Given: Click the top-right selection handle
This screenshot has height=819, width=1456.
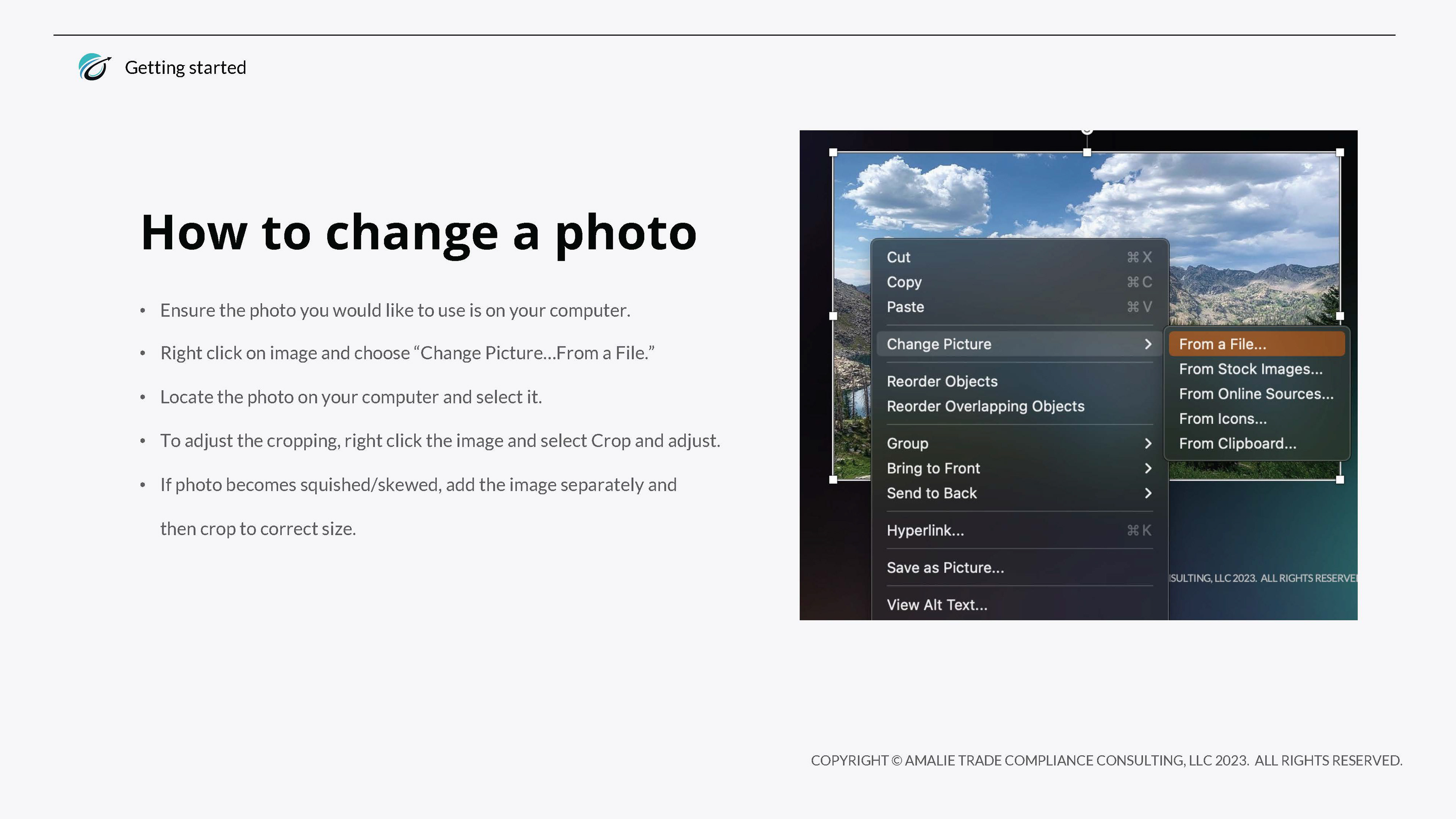Looking at the screenshot, I should [1340, 152].
